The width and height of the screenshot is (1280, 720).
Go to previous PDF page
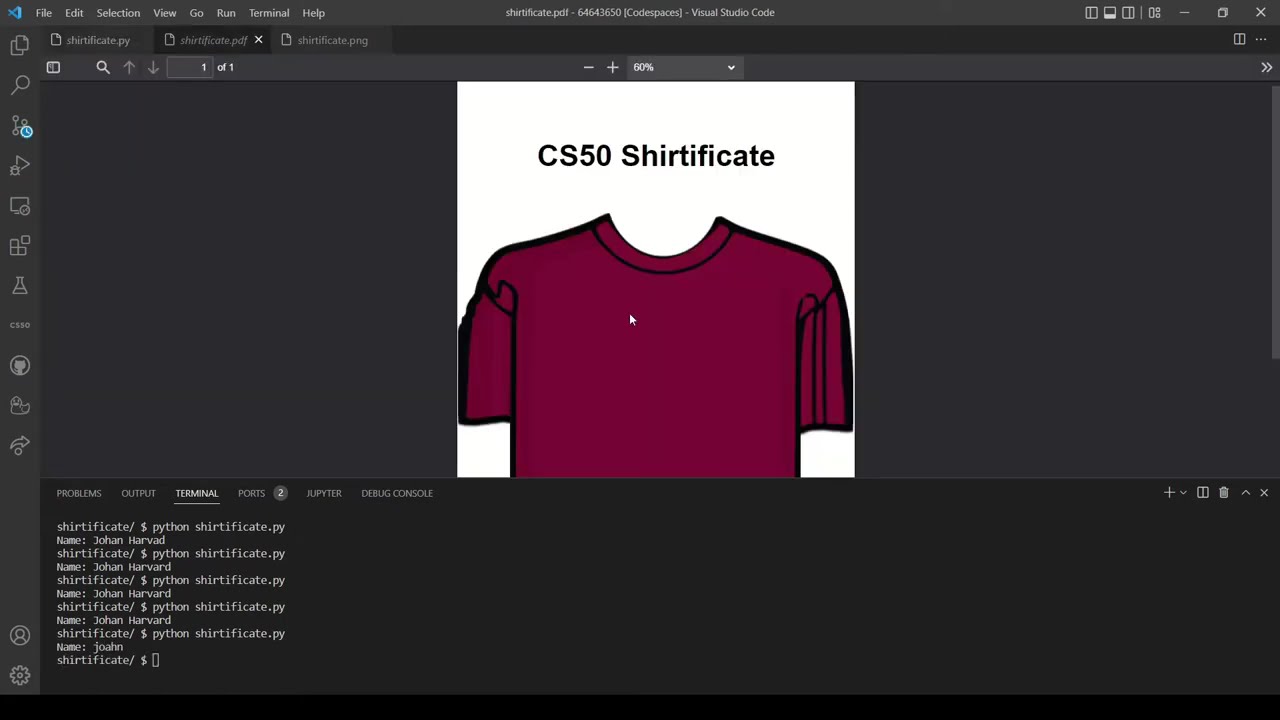pyautogui.click(x=129, y=67)
